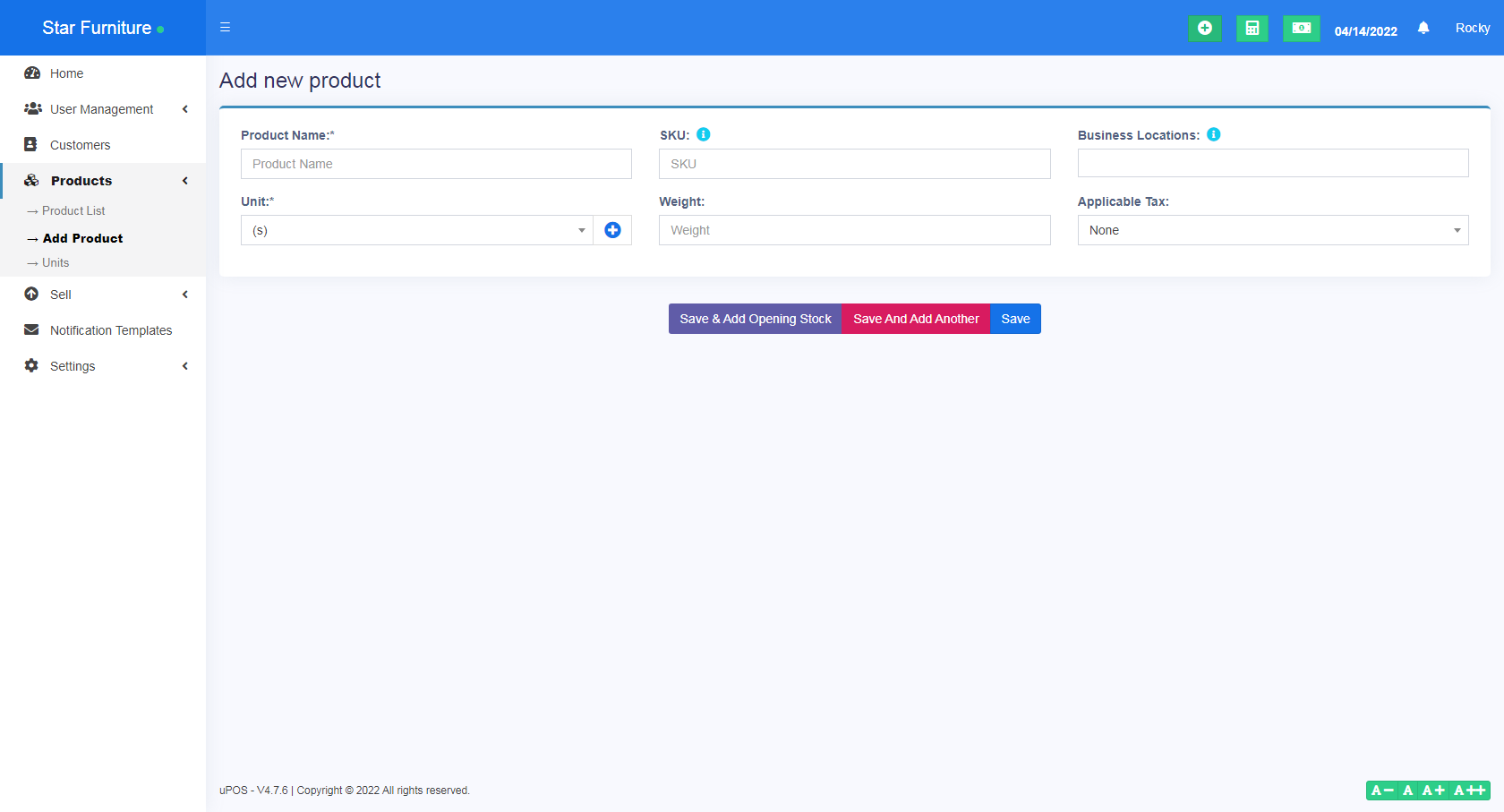Toggle sidebar with hamburger menu icon
The width and height of the screenshot is (1504, 812).
click(226, 28)
